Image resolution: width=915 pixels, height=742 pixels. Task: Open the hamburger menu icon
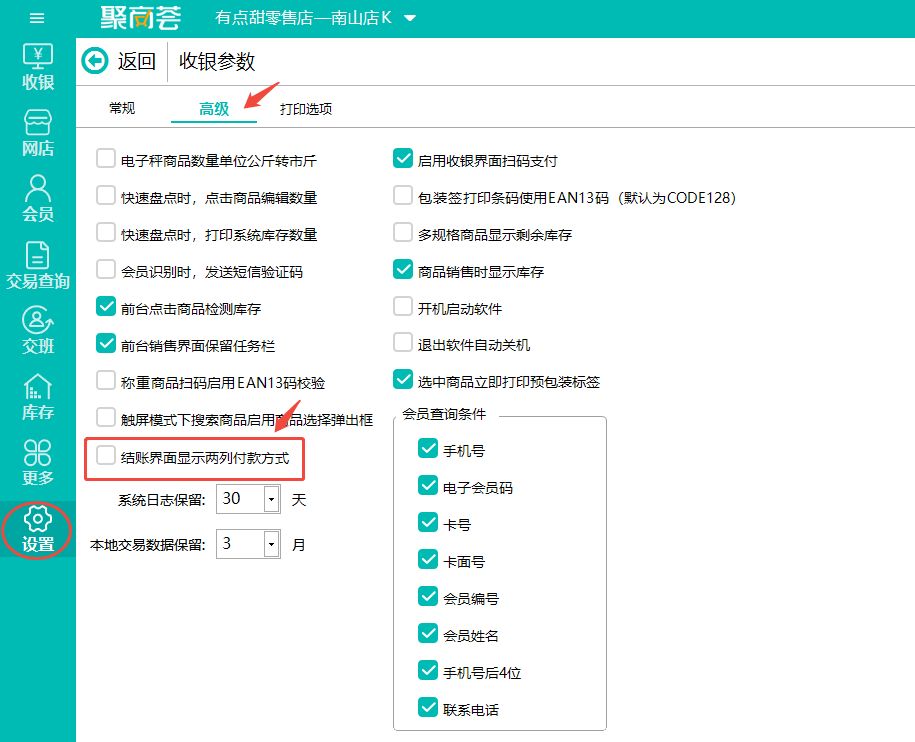pos(37,18)
